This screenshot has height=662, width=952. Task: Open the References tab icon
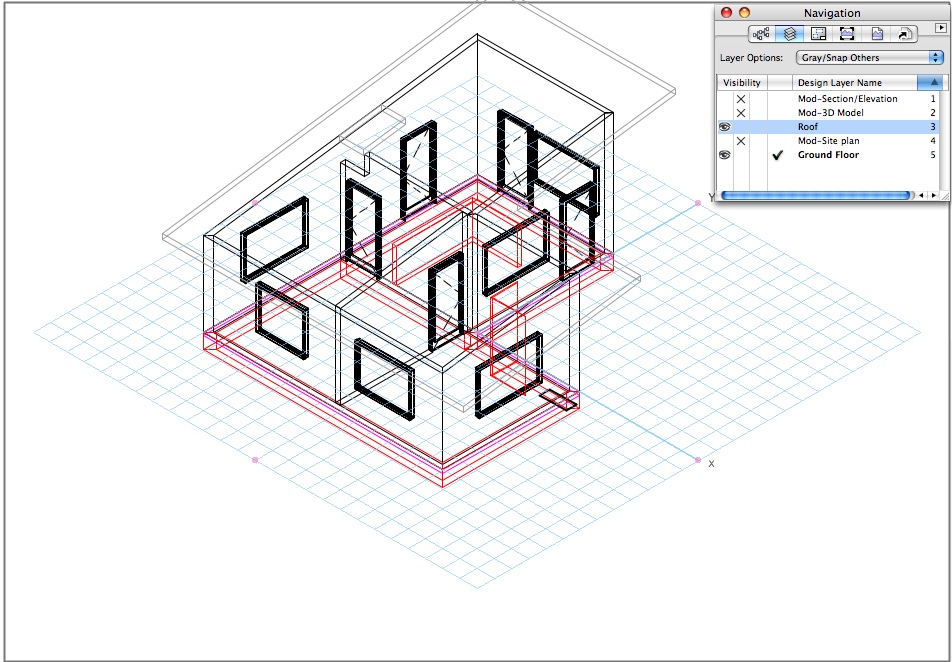pos(905,34)
